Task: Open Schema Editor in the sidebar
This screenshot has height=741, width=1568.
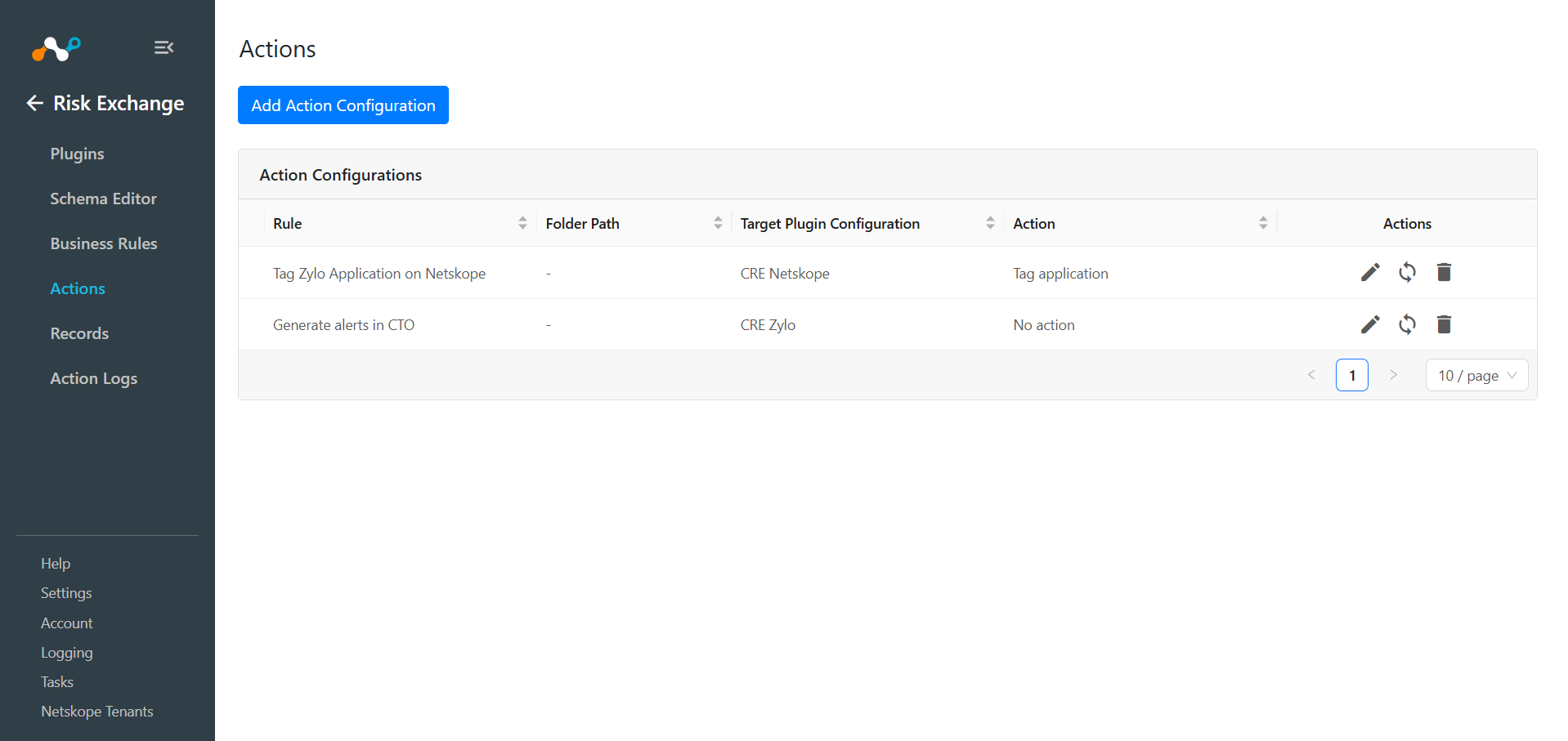Action: [x=103, y=199]
